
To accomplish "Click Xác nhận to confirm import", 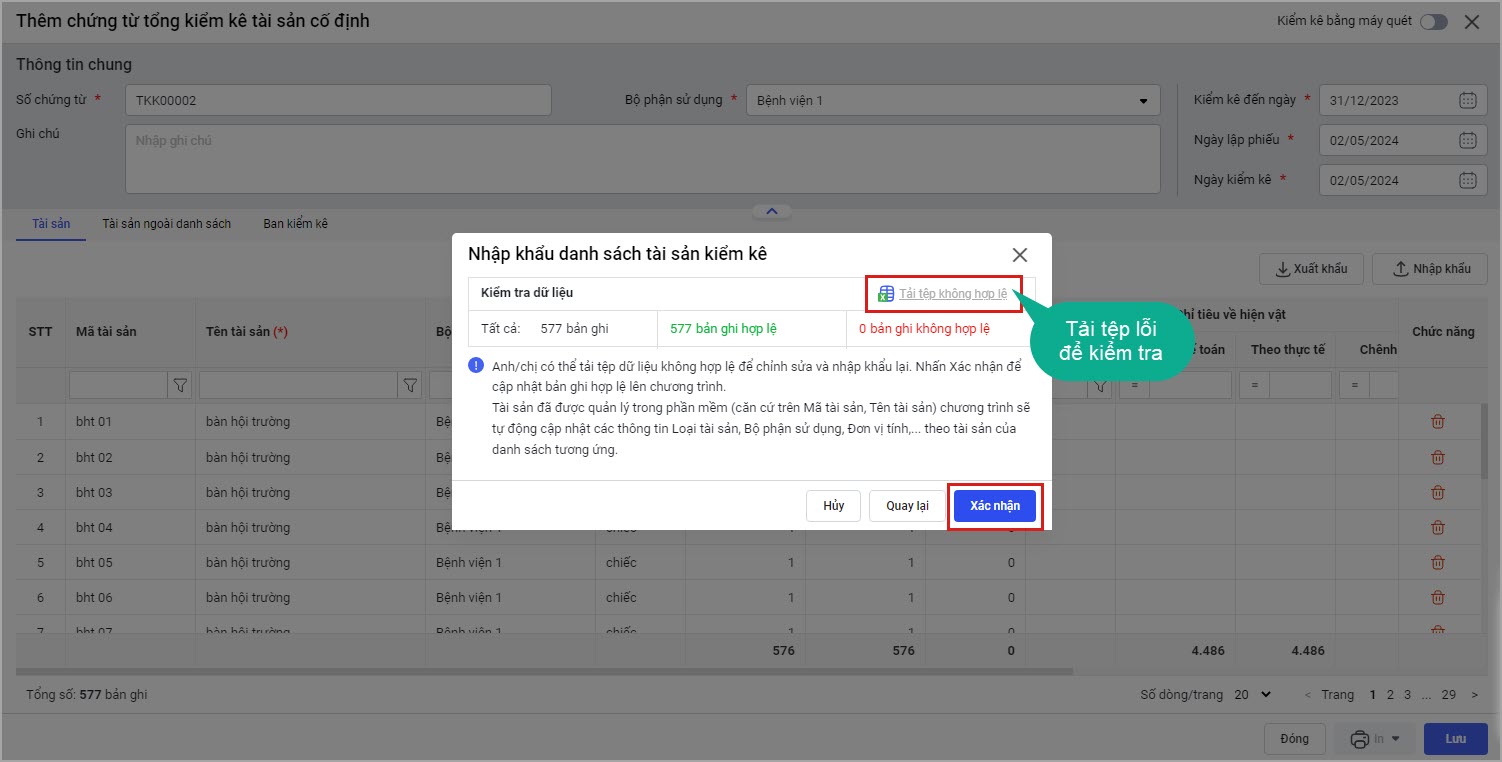I will point(995,506).
